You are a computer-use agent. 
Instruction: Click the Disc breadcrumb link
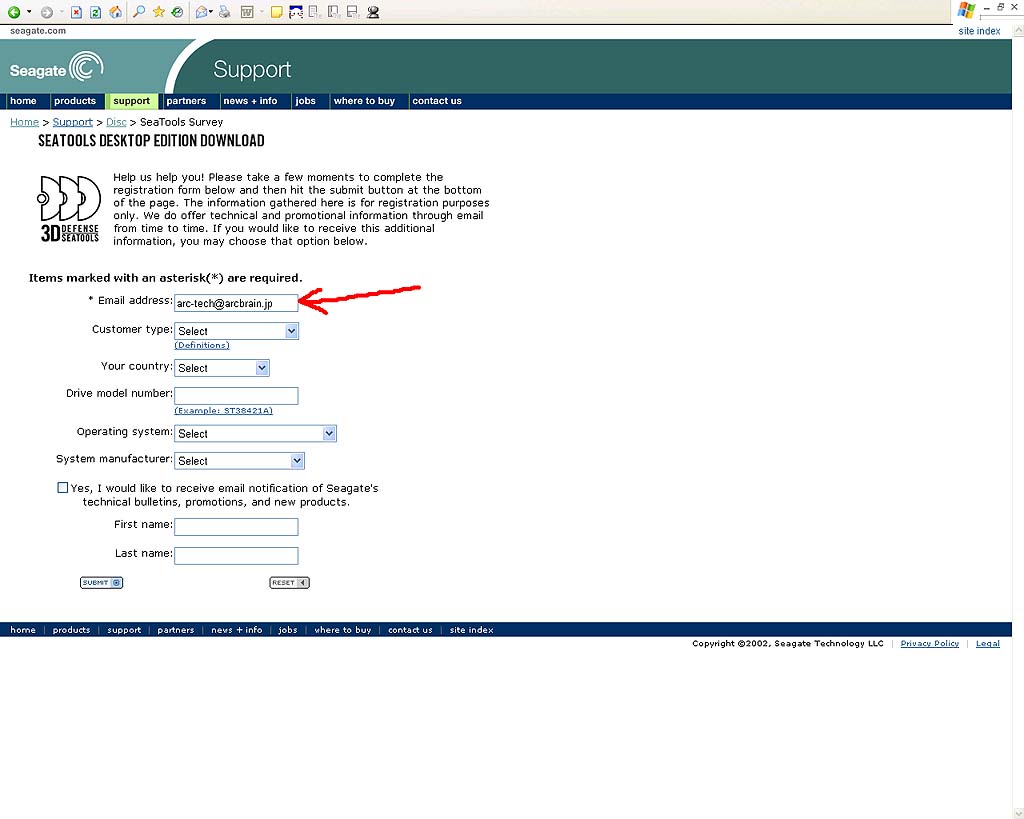116,122
